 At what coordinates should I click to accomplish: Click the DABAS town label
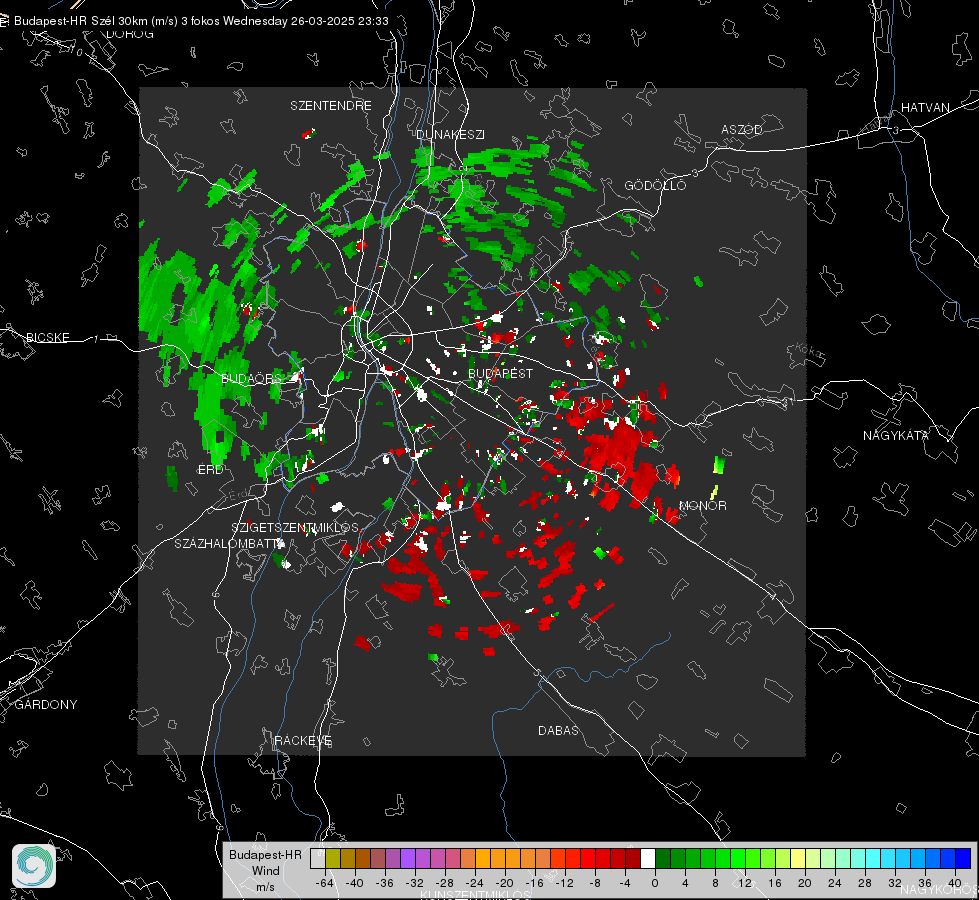559,731
